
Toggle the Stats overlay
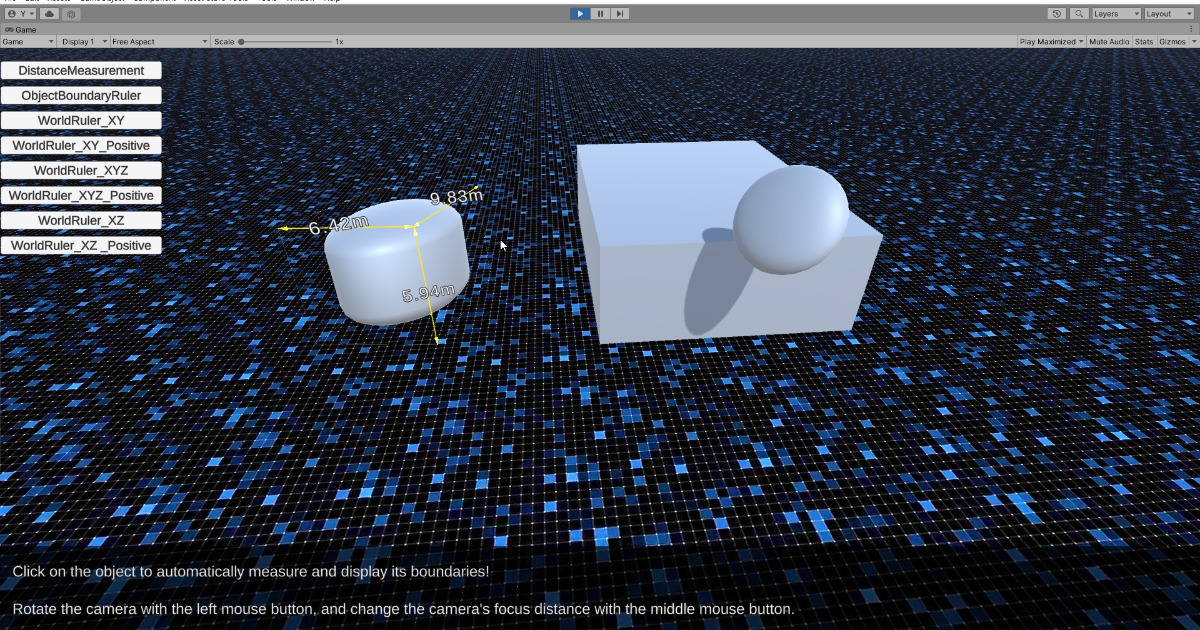(1144, 42)
